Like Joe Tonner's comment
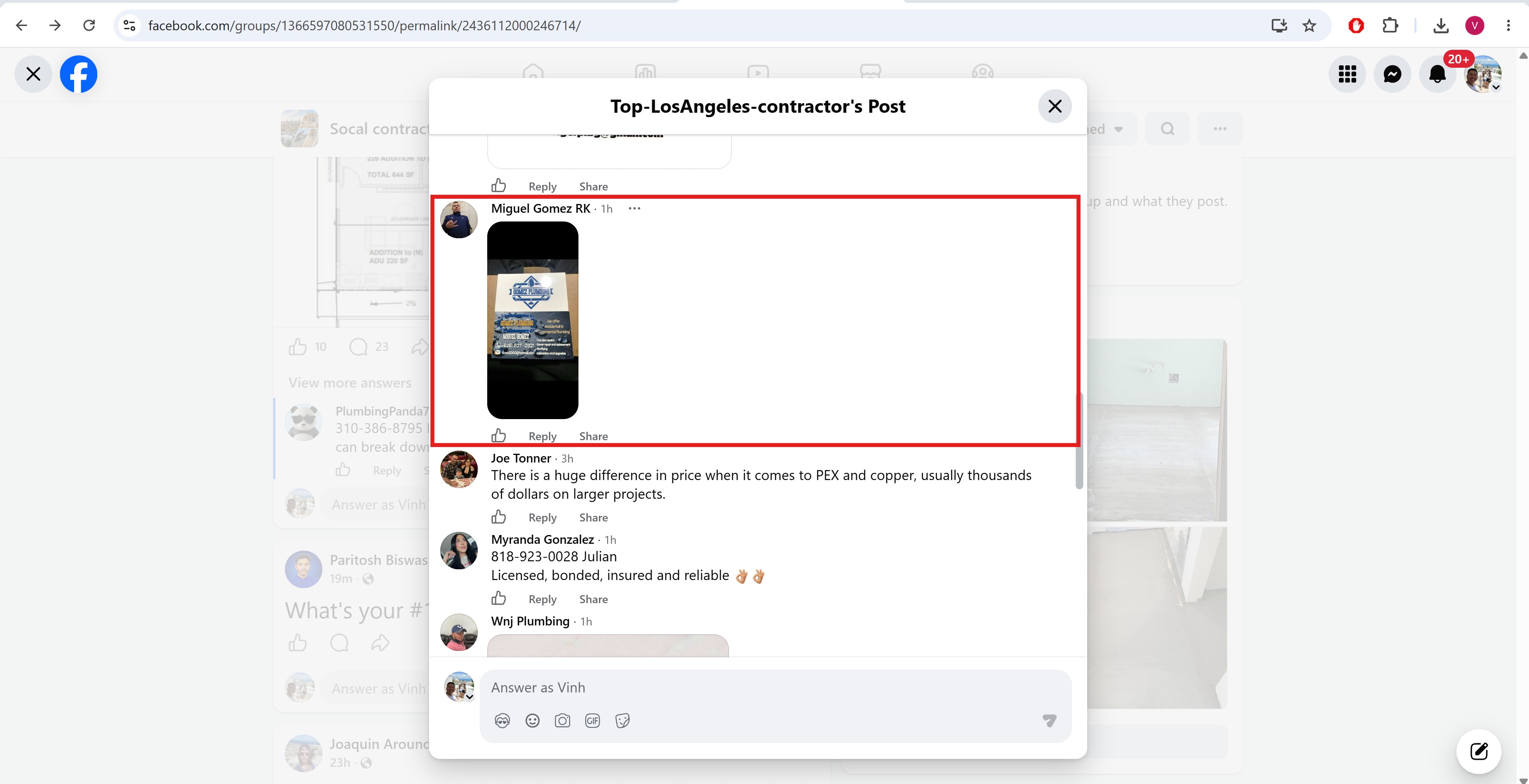This screenshot has width=1529, height=784. (499, 517)
